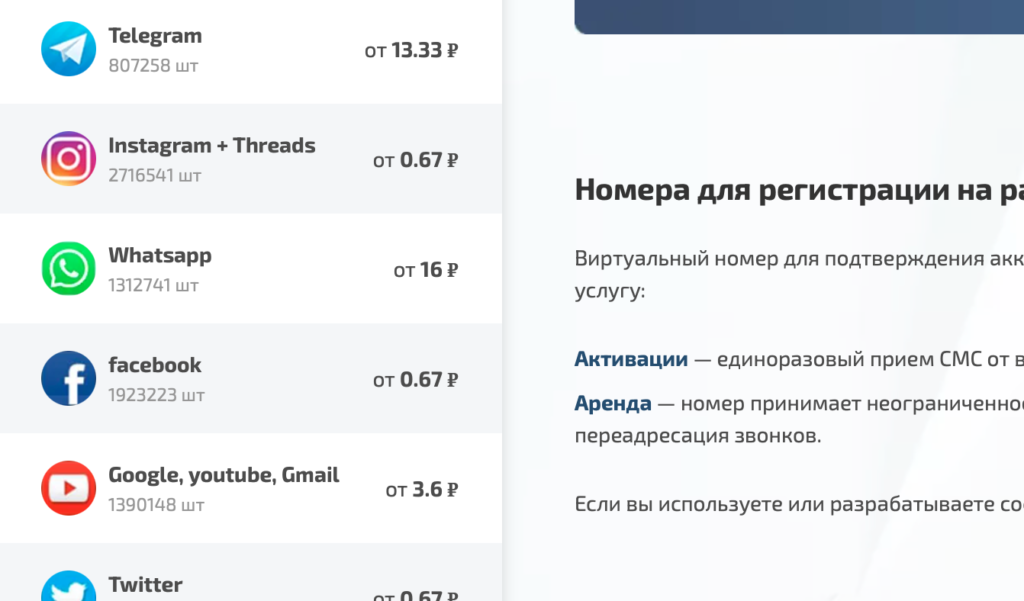Image resolution: width=1024 pixels, height=601 pixels.
Task: Click the Telegram paper plane icon
Action: click(68, 49)
